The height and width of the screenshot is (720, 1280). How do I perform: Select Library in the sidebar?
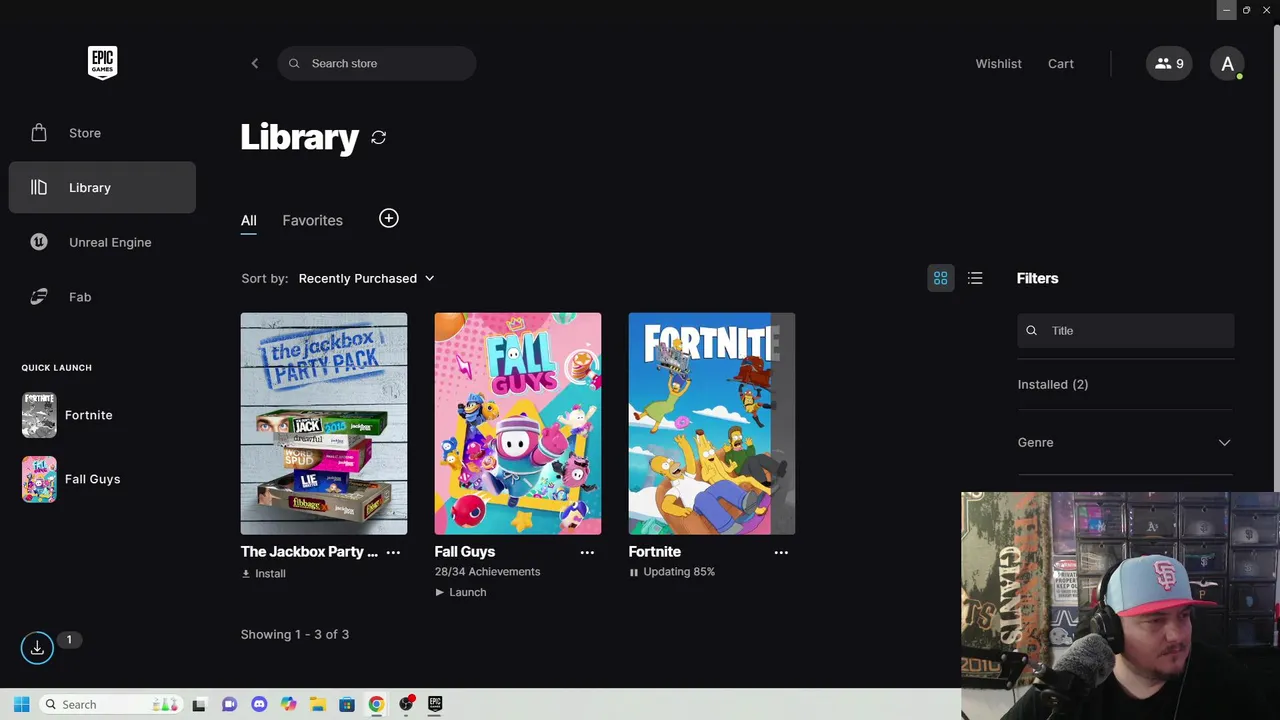click(102, 187)
